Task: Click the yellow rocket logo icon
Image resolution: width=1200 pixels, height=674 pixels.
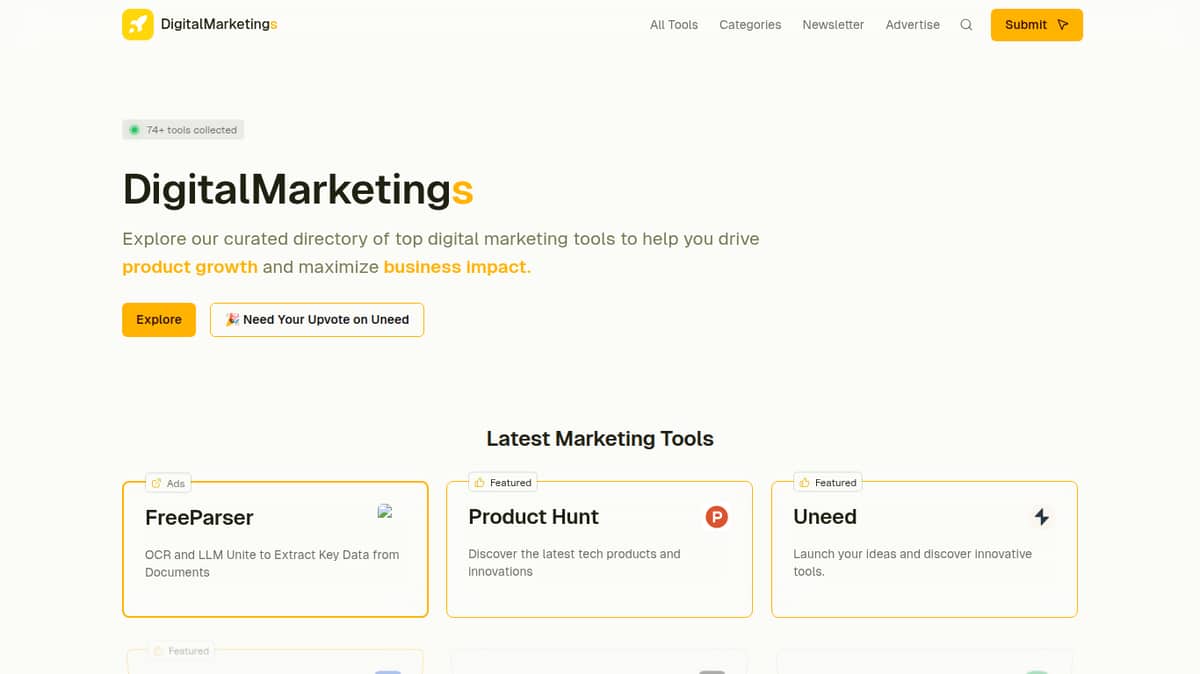Action: coord(138,25)
